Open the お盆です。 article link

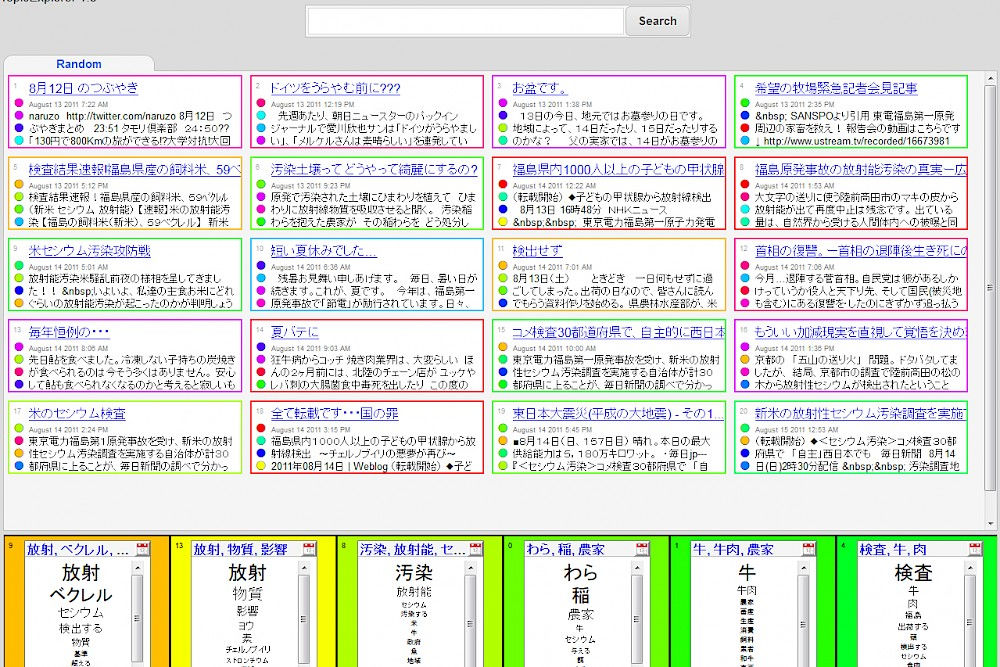click(x=539, y=88)
